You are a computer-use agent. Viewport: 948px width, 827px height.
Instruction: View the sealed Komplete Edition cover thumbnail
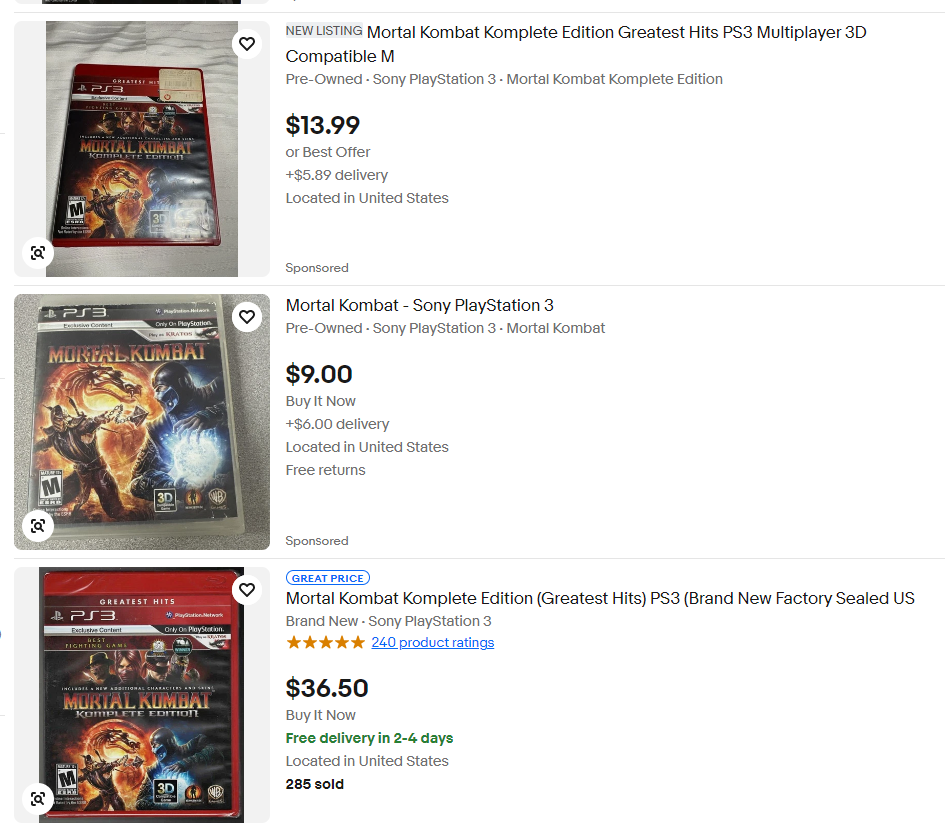pos(141,695)
